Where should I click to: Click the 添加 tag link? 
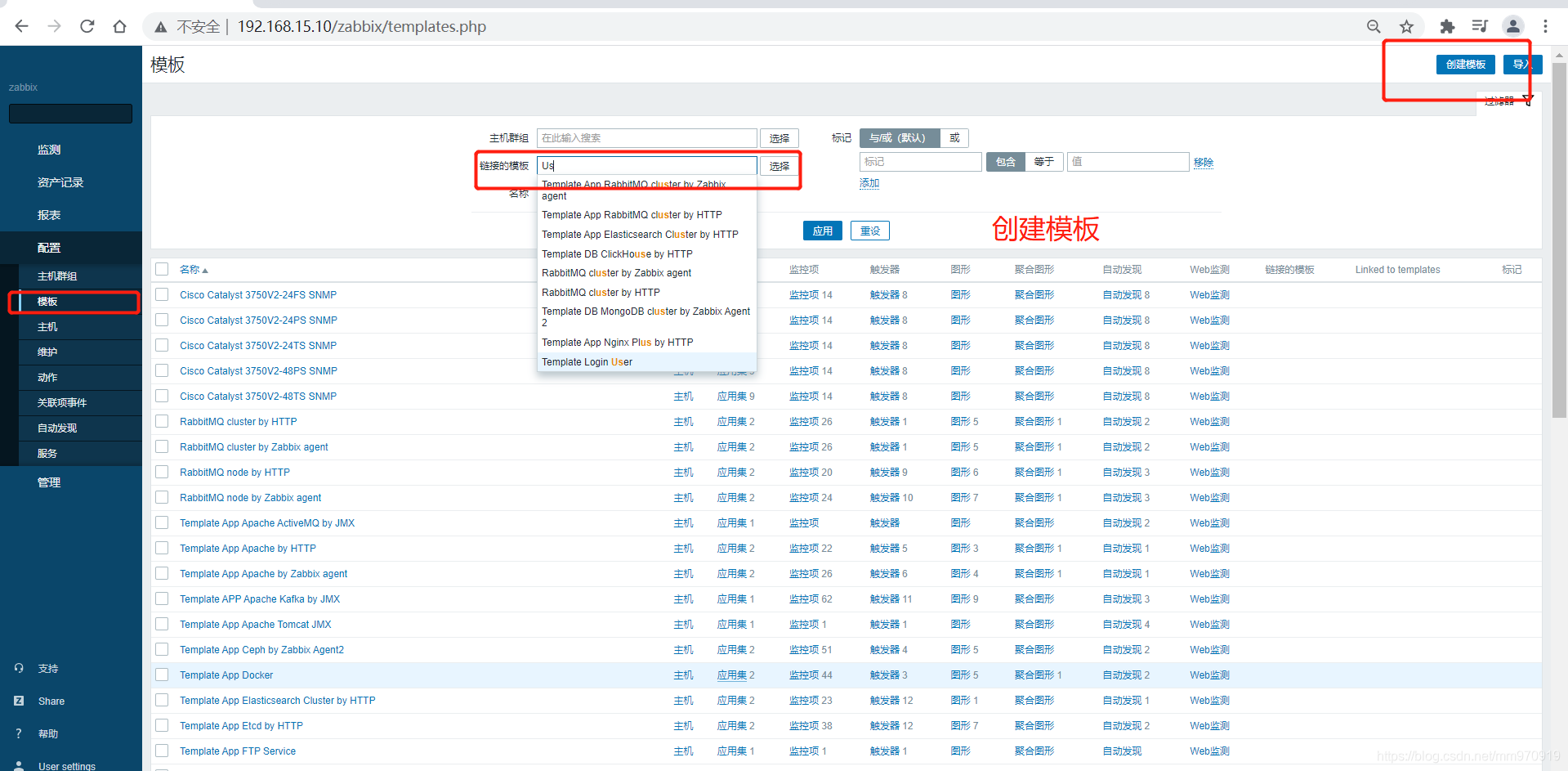(869, 183)
